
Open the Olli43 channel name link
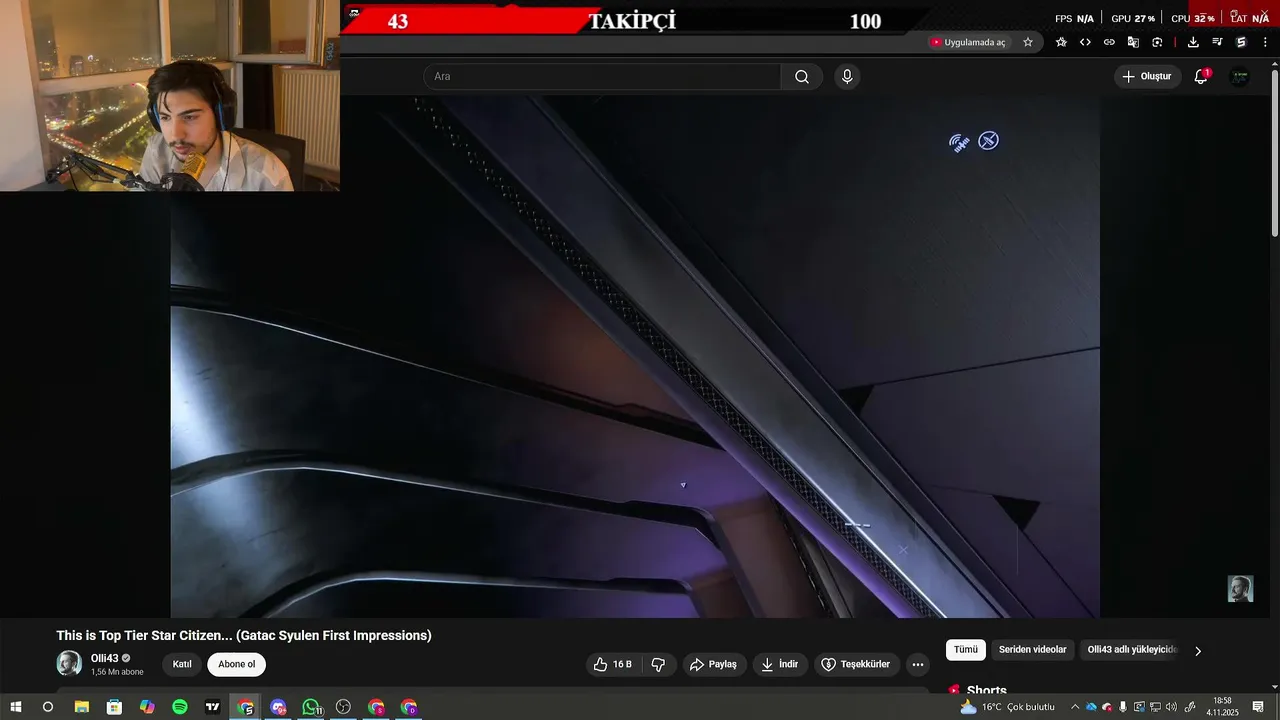[x=105, y=658]
